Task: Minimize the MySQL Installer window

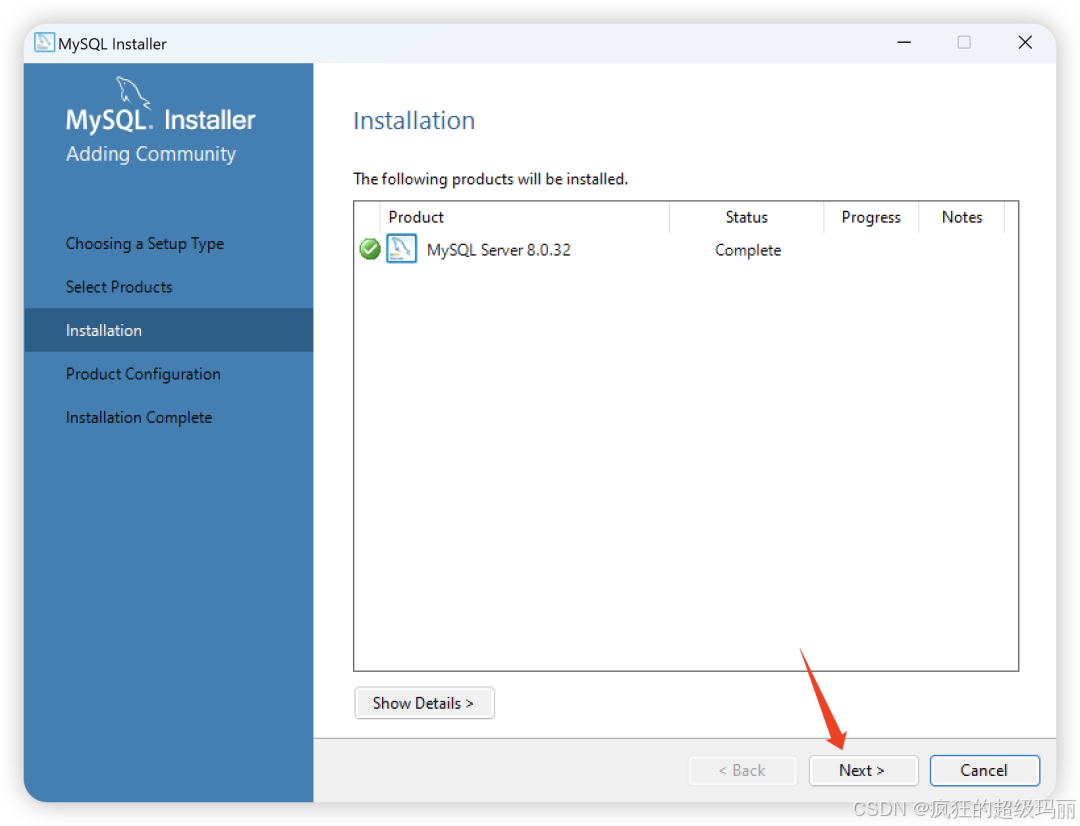Action: click(904, 43)
